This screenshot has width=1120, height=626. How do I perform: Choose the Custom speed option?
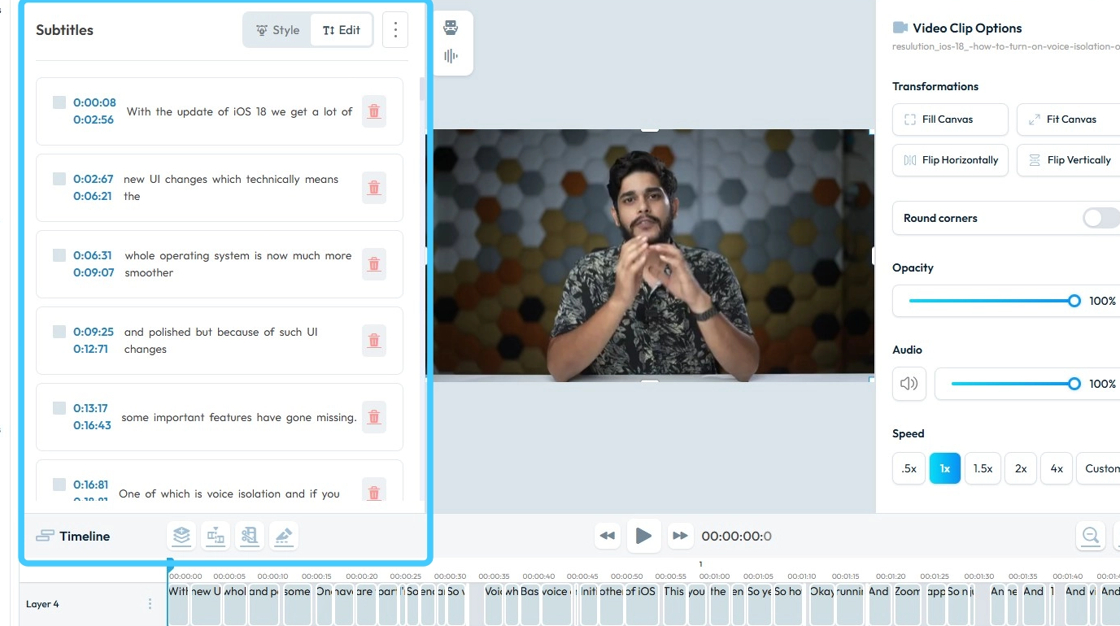tap(1100, 469)
